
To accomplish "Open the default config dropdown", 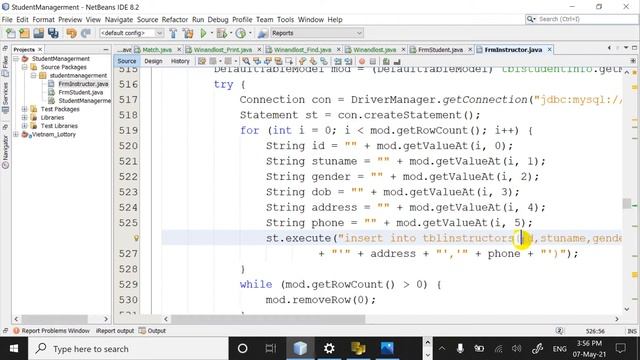I will (131, 33).
